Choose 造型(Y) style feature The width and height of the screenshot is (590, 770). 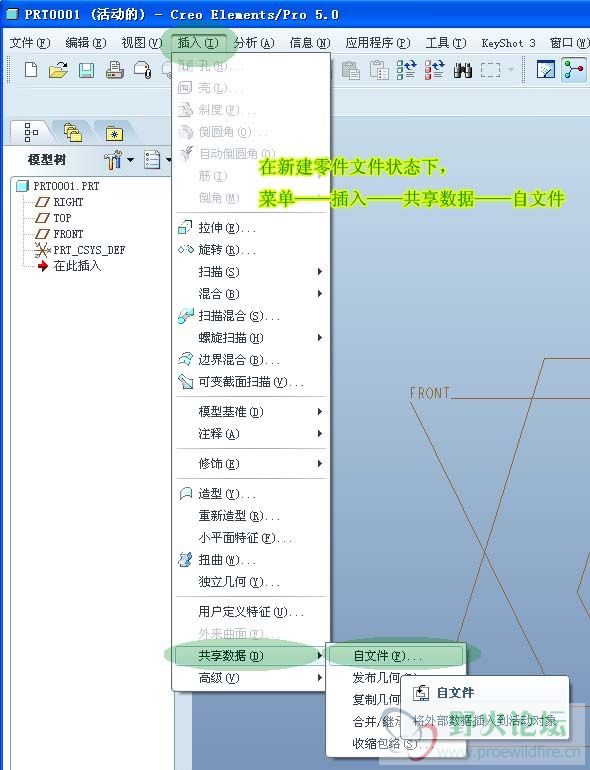click(x=251, y=494)
